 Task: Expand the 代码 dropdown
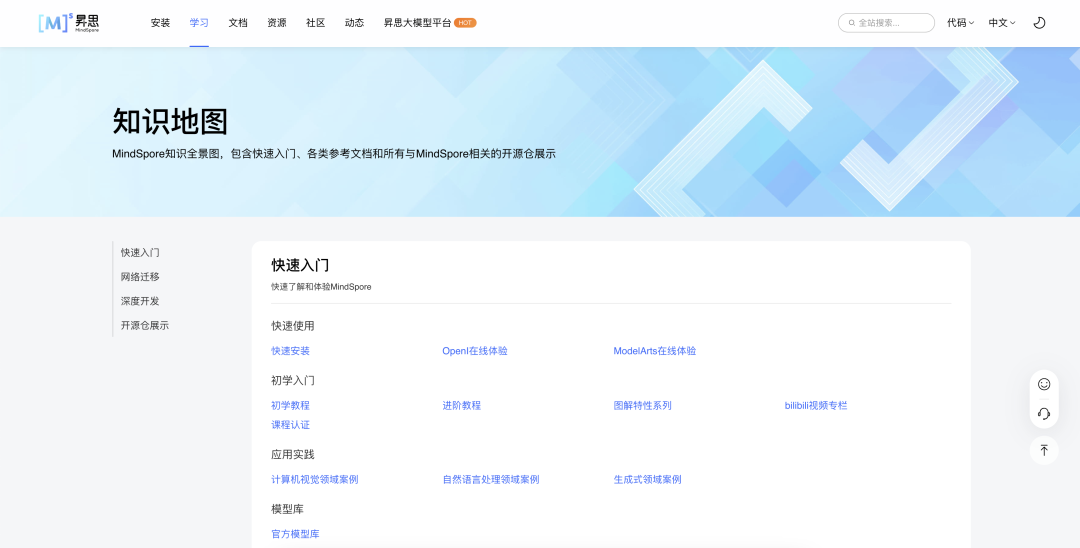pyautogui.click(x=960, y=23)
